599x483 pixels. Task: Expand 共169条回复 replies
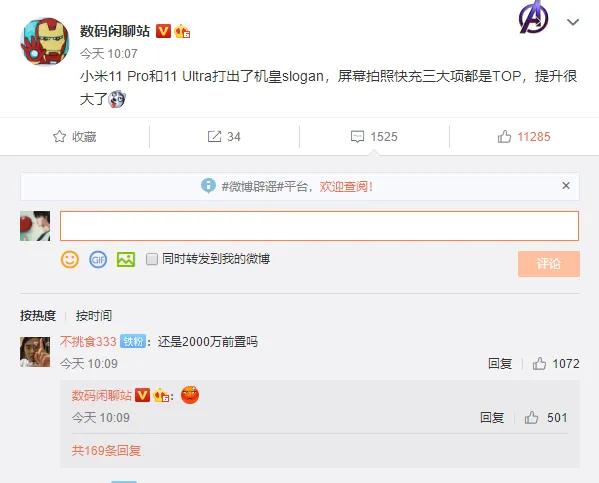pyautogui.click(x=106, y=451)
